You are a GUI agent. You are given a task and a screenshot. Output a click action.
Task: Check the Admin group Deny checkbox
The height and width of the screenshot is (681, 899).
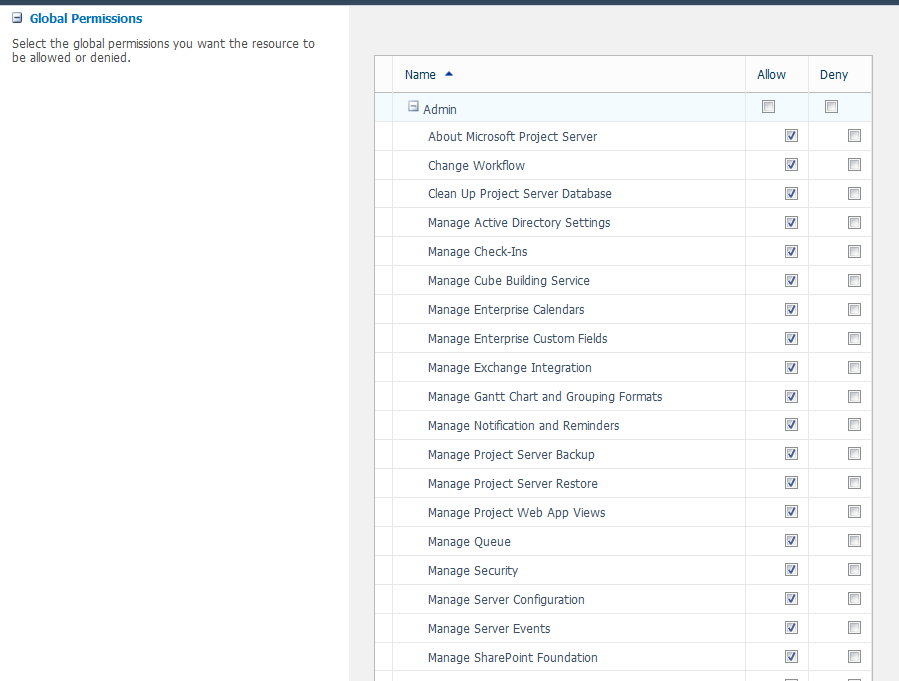pyautogui.click(x=831, y=107)
